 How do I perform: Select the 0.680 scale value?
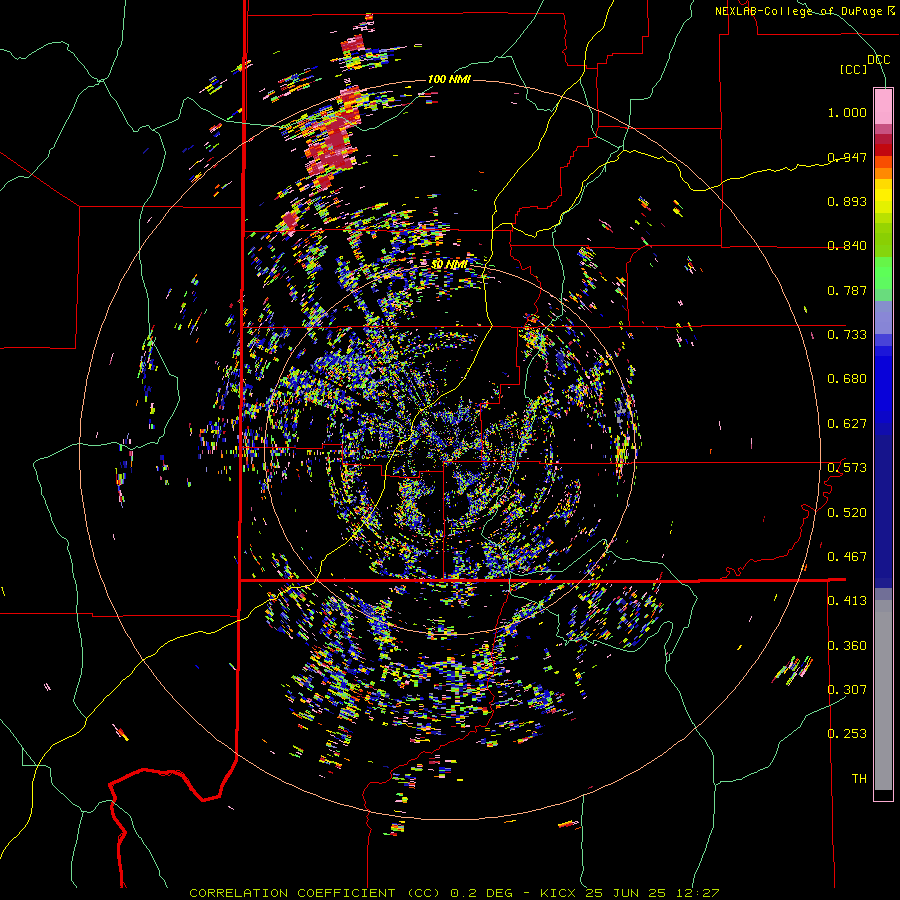847,379
